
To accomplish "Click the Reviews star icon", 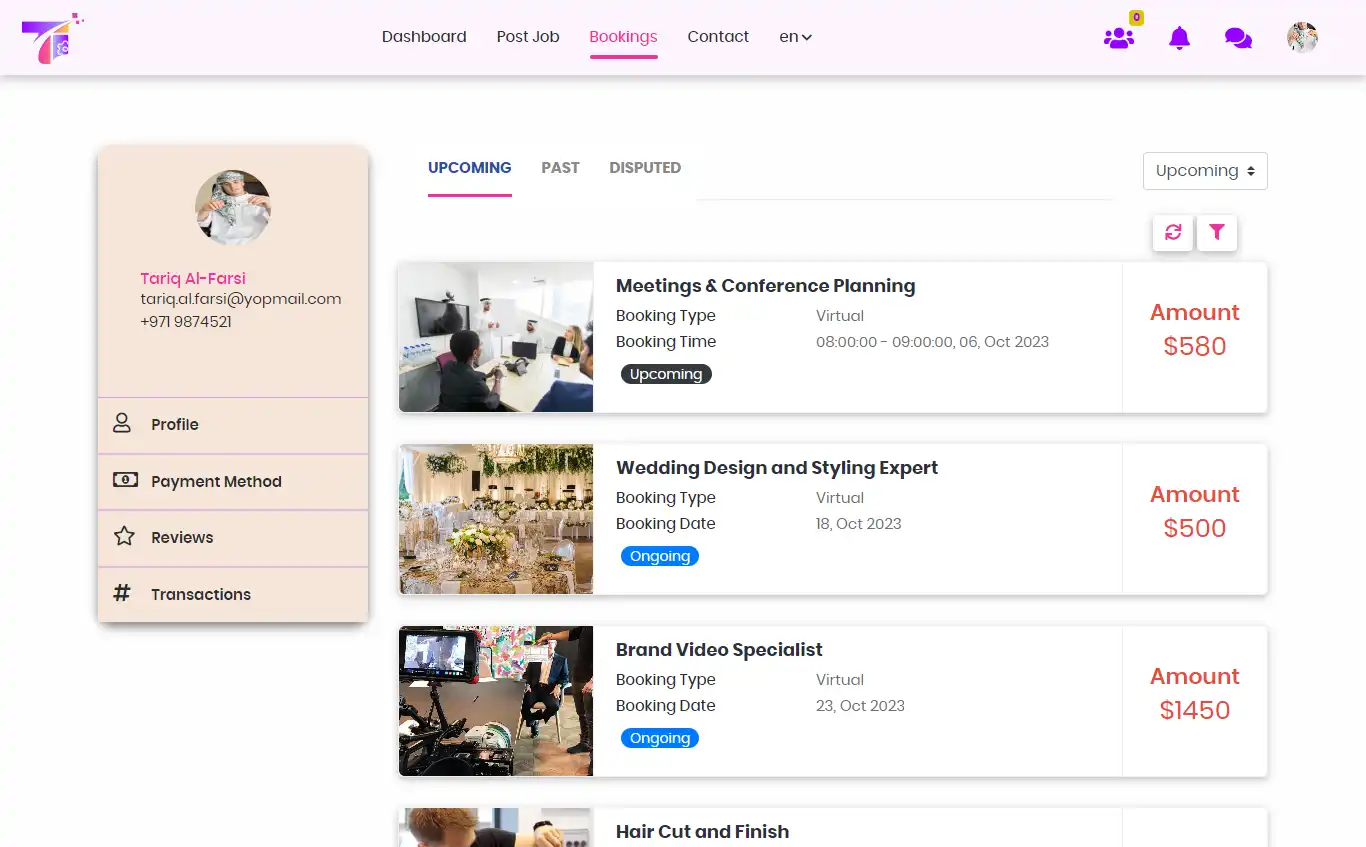I will (x=122, y=536).
